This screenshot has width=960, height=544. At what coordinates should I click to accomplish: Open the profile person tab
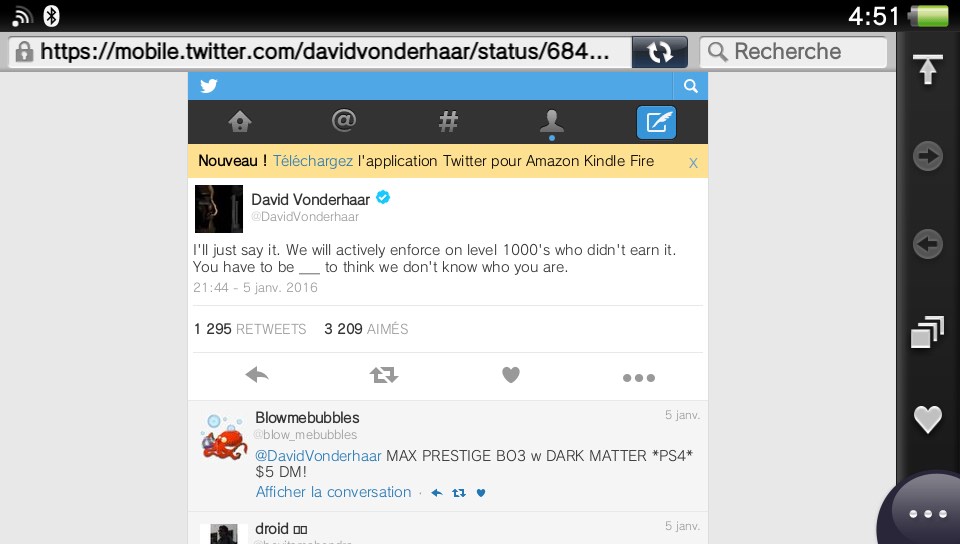coord(552,122)
